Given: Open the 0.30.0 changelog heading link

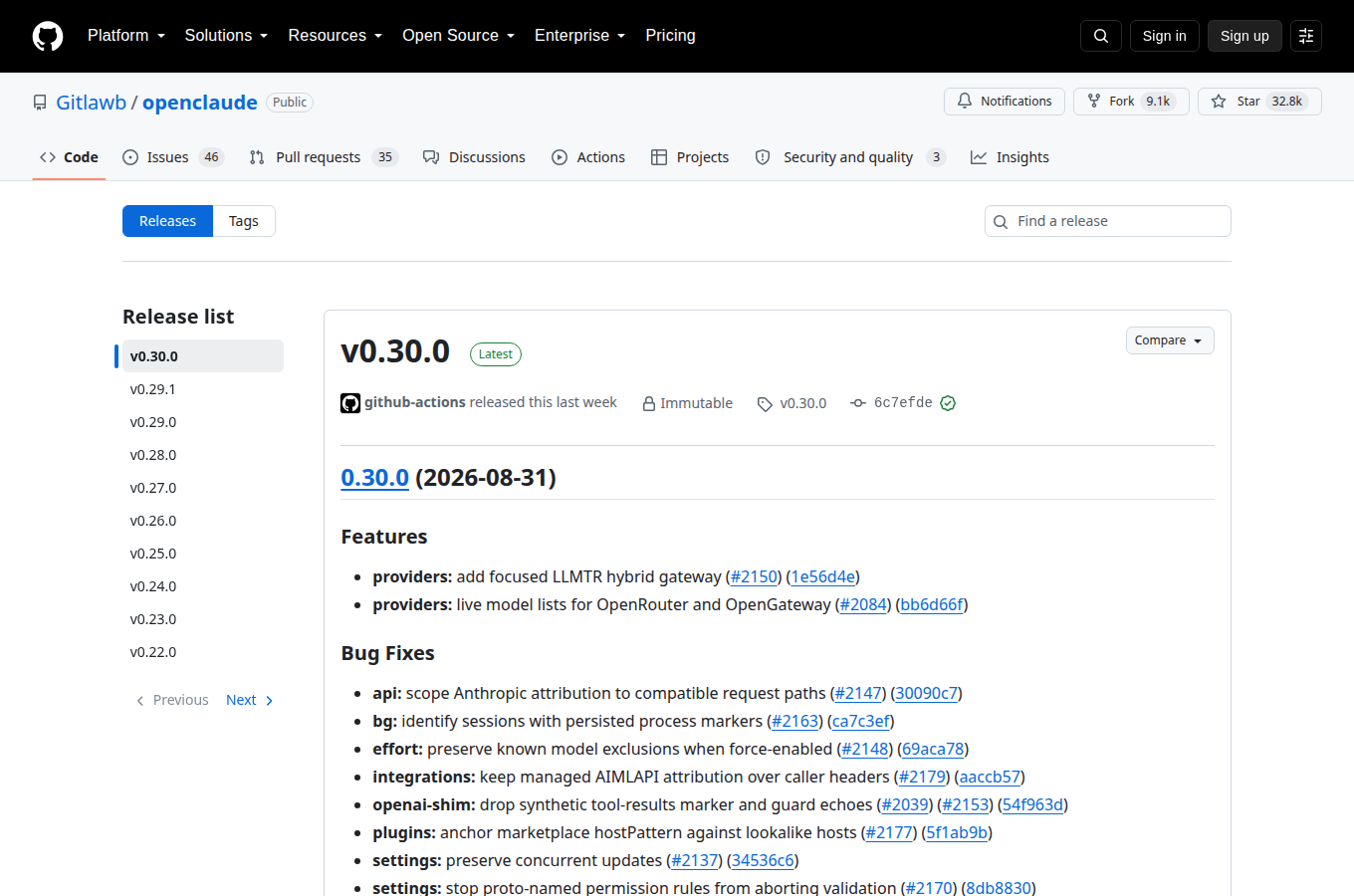Looking at the screenshot, I should pyautogui.click(x=375, y=478).
